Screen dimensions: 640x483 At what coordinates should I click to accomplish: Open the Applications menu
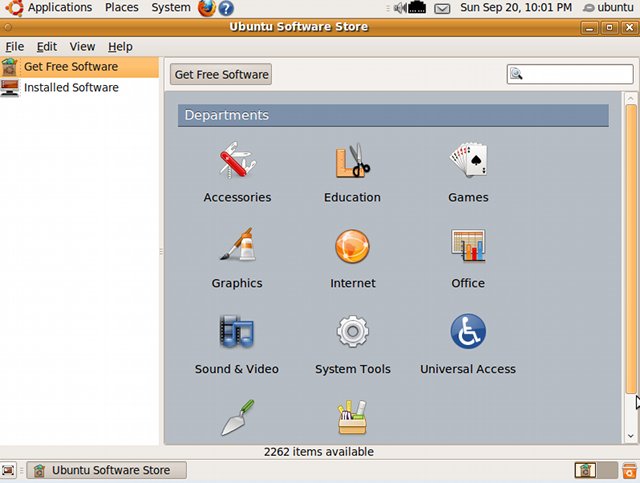[60, 7]
